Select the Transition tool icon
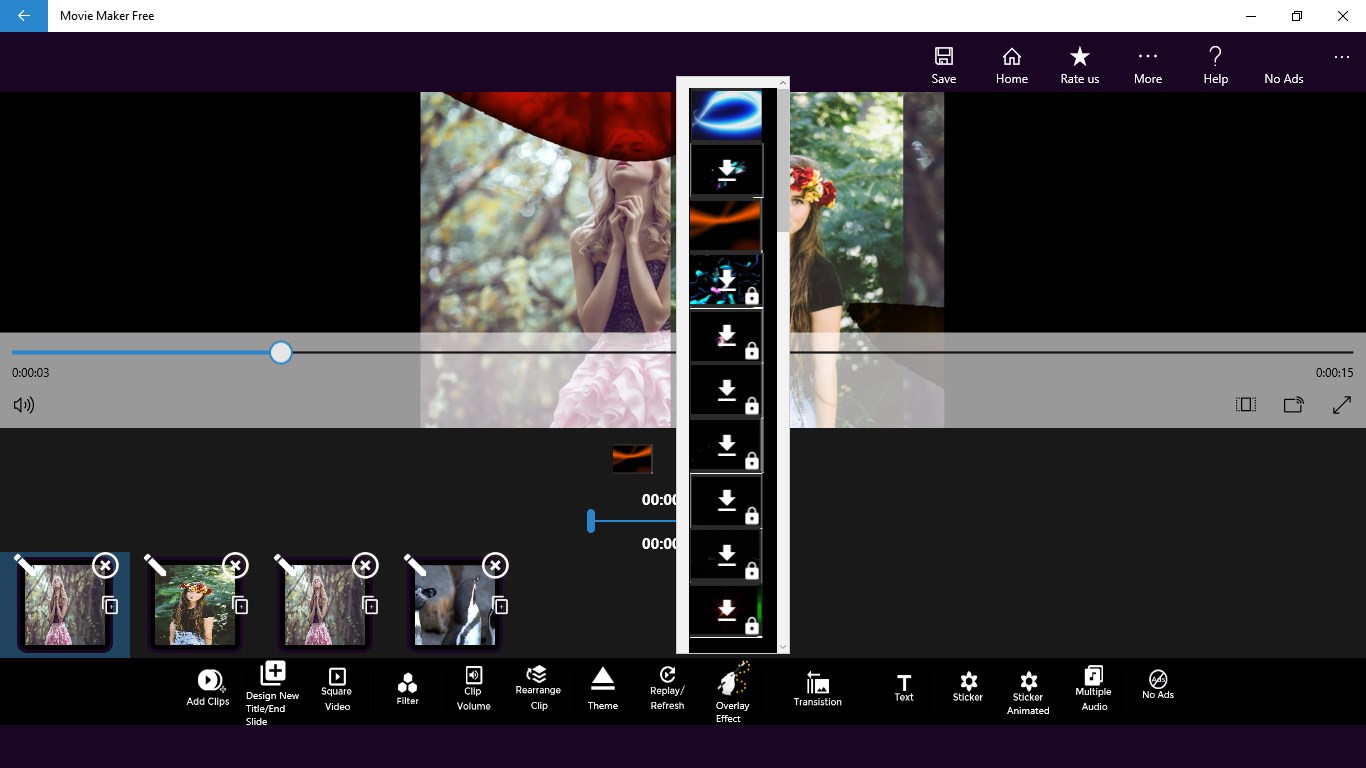The image size is (1366, 768). click(x=817, y=683)
